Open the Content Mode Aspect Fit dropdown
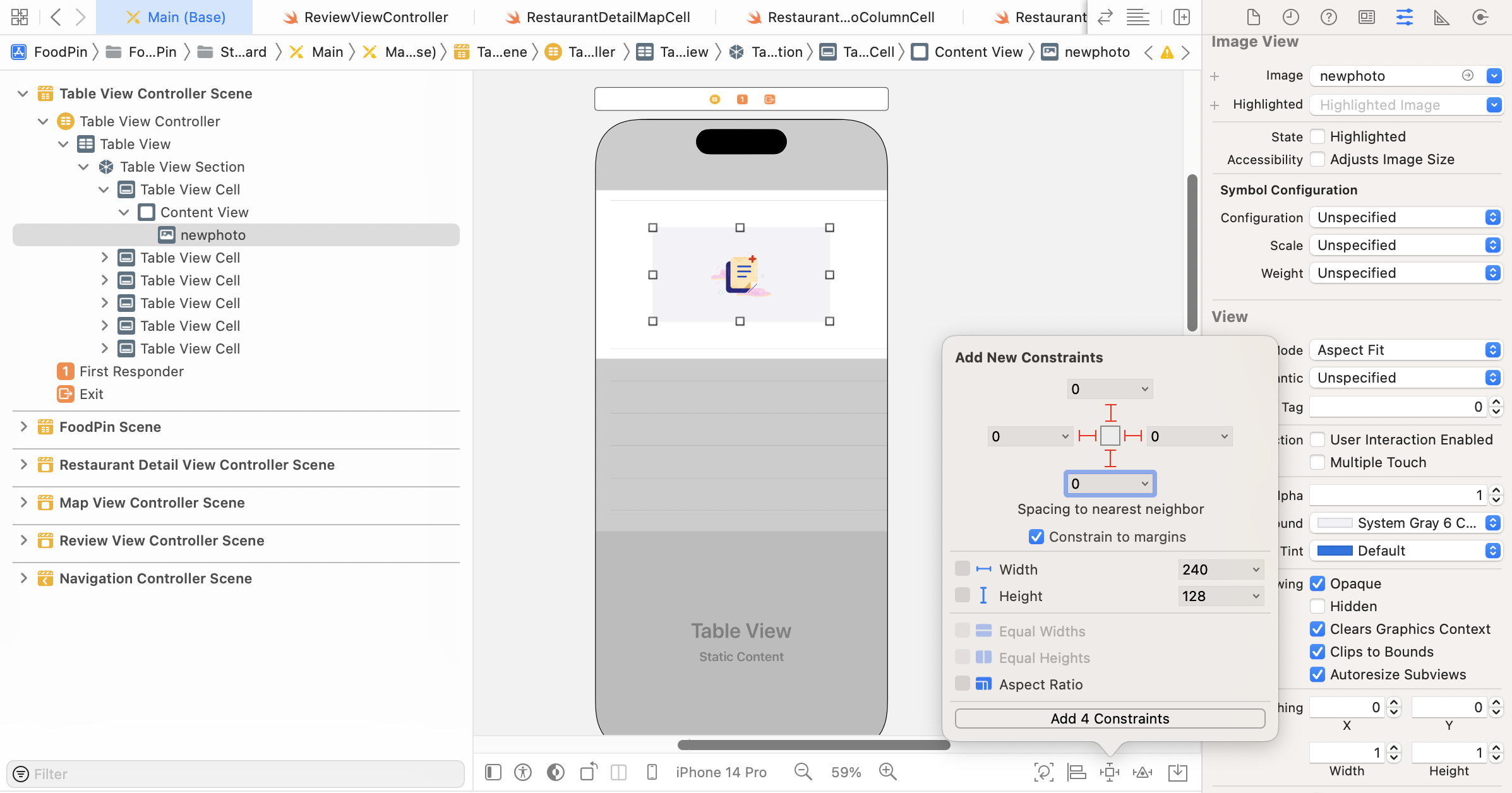The width and height of the screenshot is (1512, 793). 1405,350
